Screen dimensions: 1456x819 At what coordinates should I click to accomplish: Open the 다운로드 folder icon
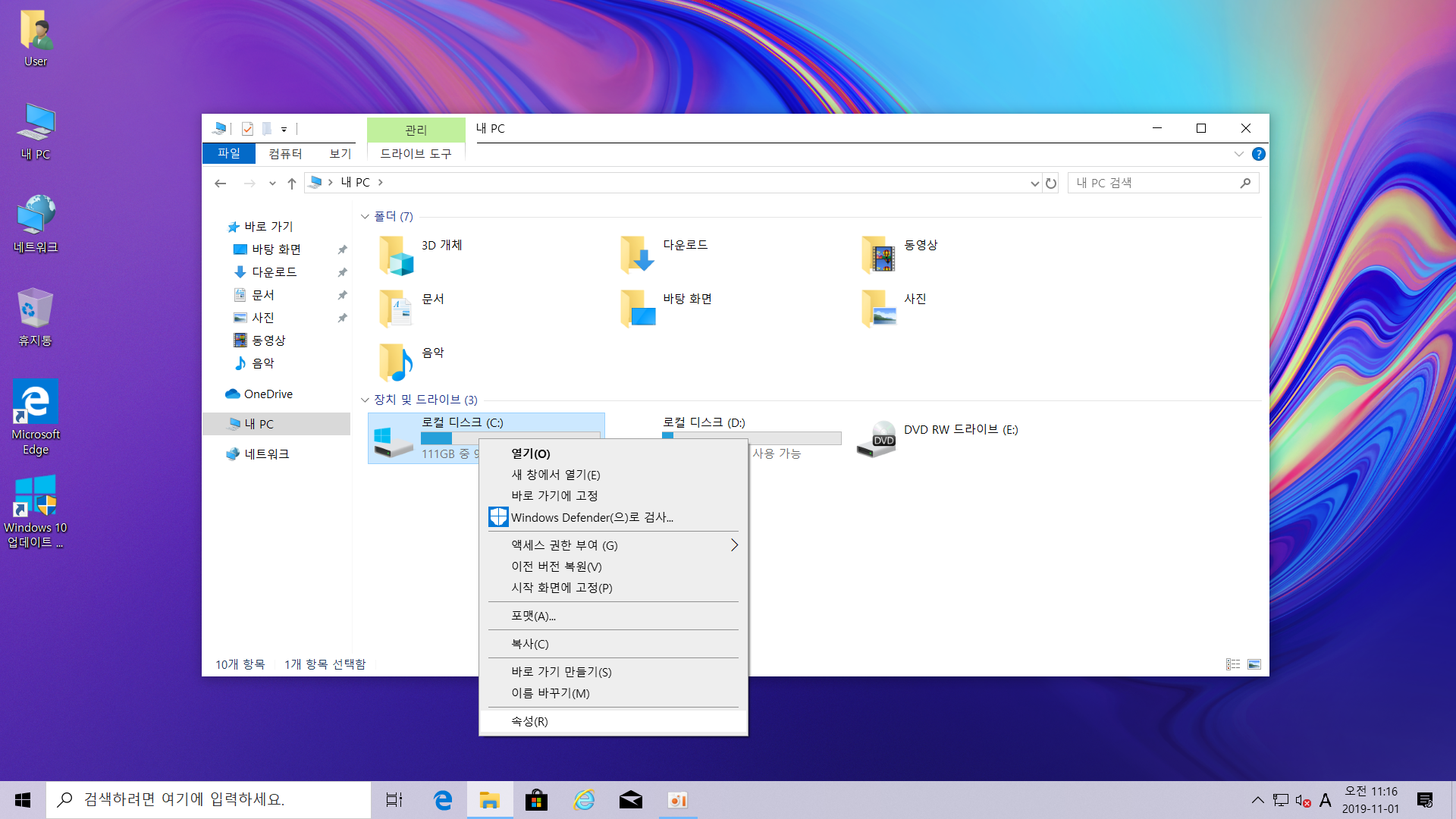pyautogui.click(x=637, y=255)
